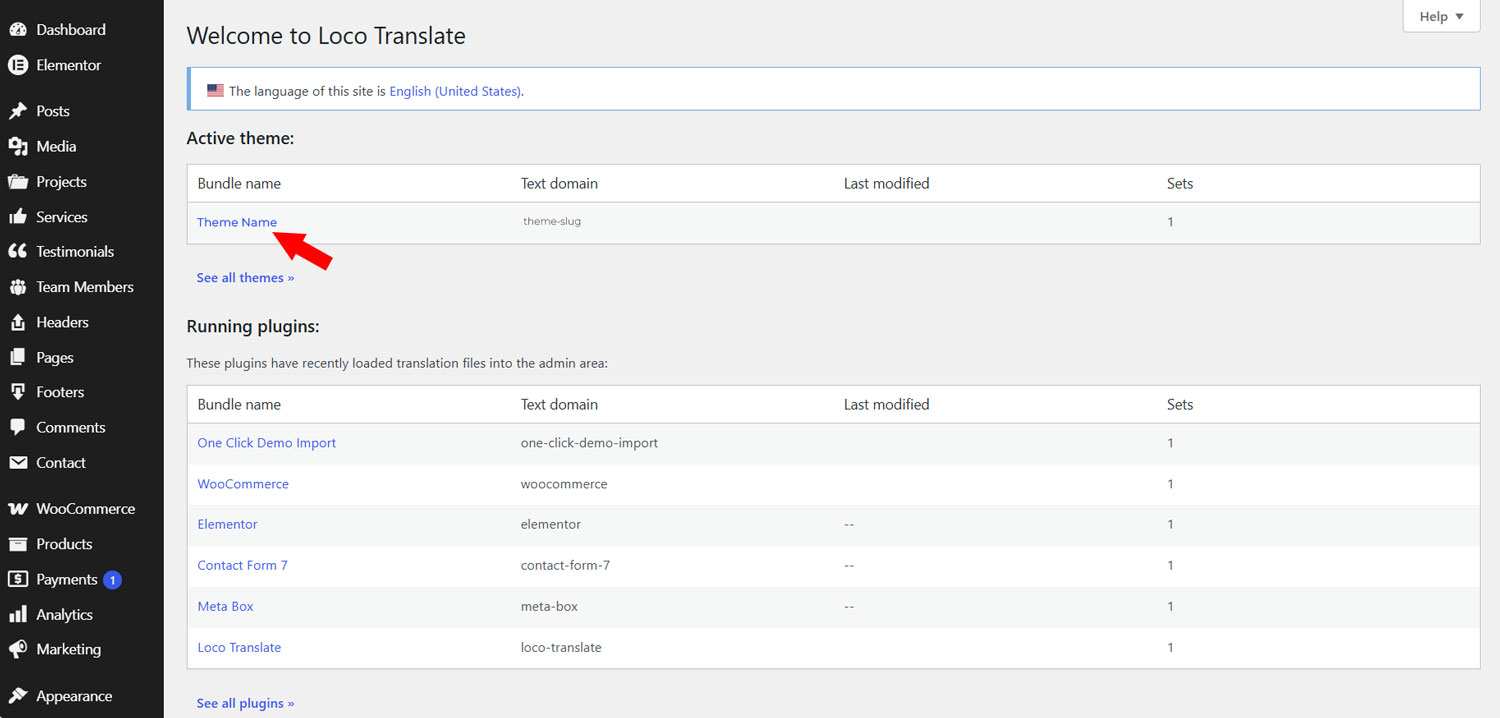Follow See all themes link

click(x=245, y=278)
